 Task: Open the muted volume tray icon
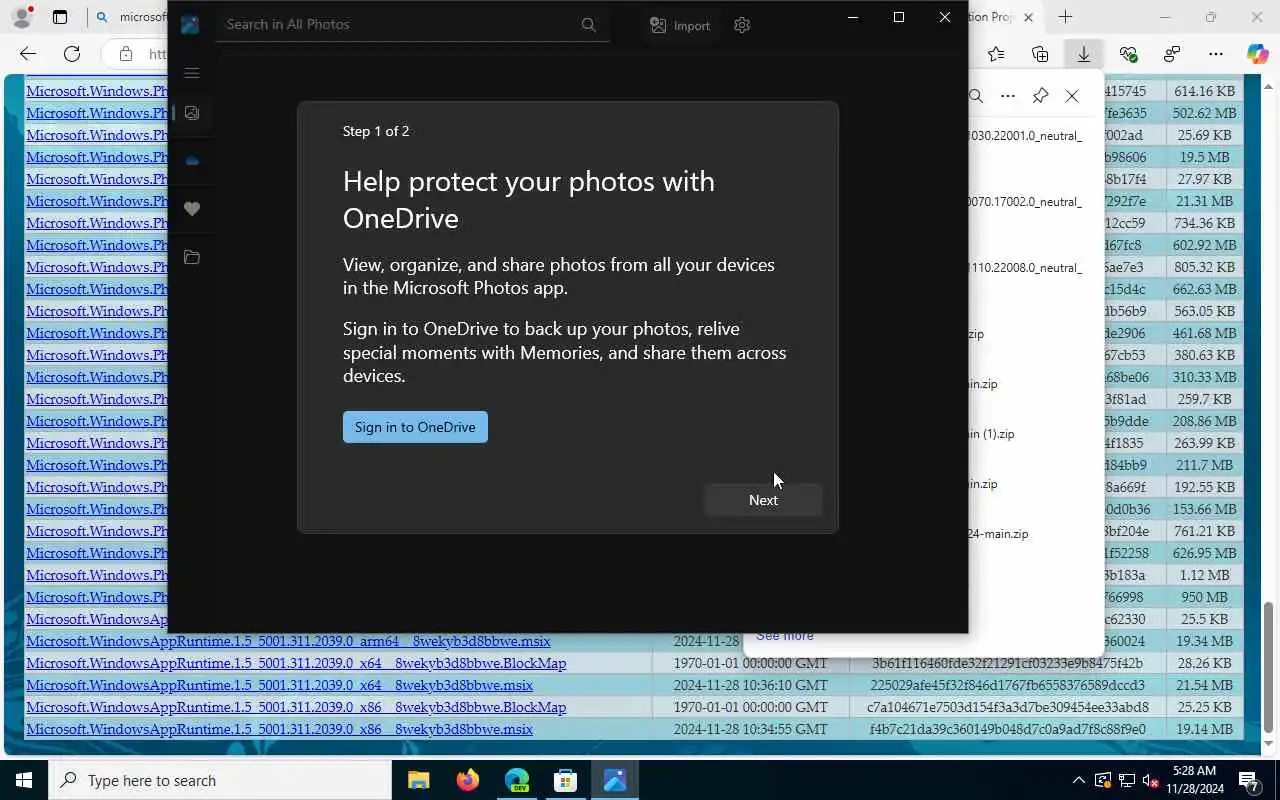(x=1151, y=780)
